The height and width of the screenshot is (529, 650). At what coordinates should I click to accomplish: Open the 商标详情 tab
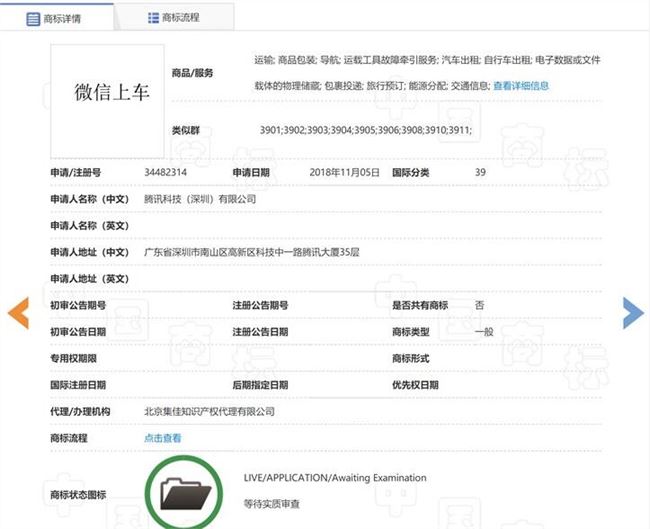(x=57, y=17)
